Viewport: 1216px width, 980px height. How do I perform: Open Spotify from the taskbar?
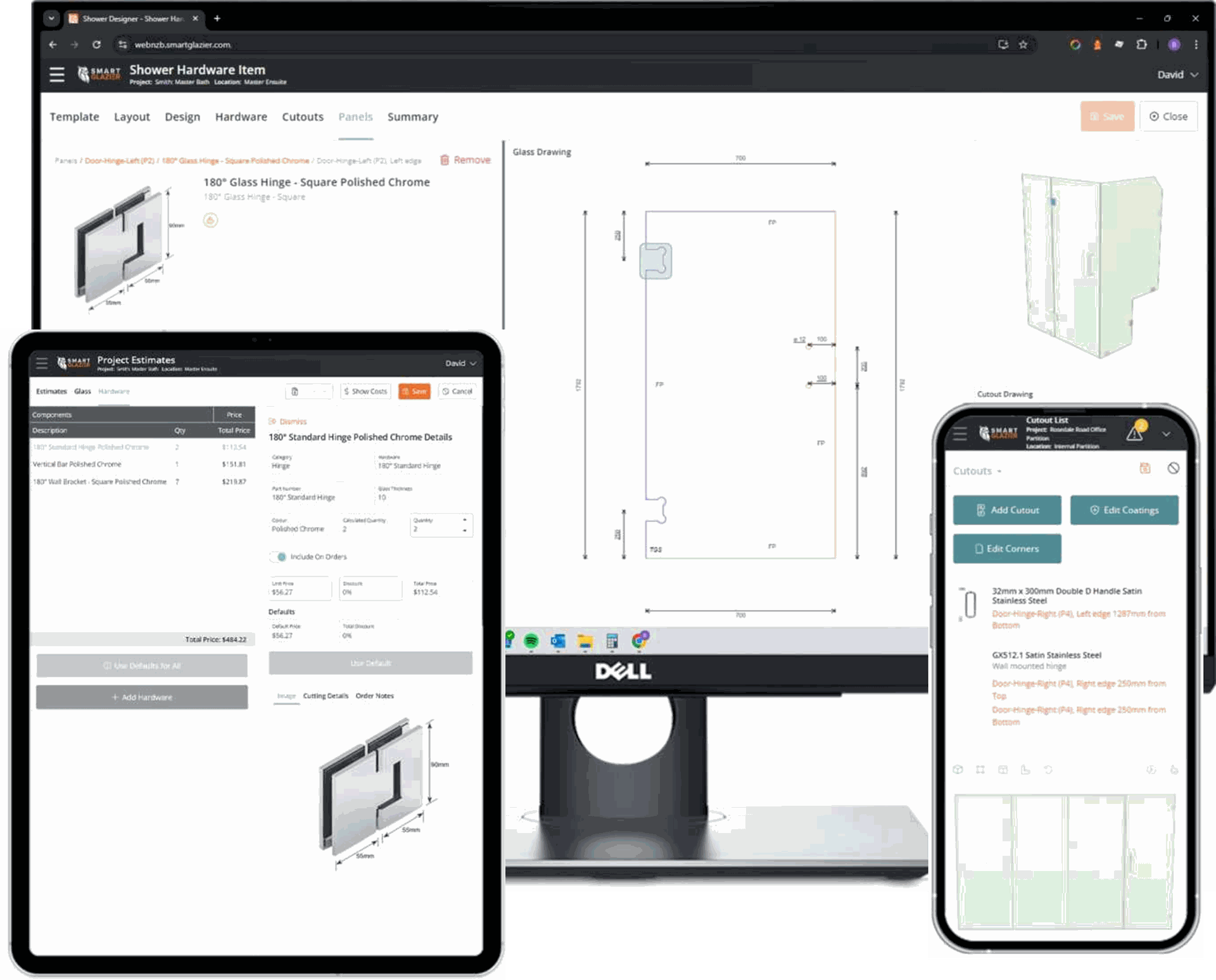pyautogui.click(x=531, y=641)
